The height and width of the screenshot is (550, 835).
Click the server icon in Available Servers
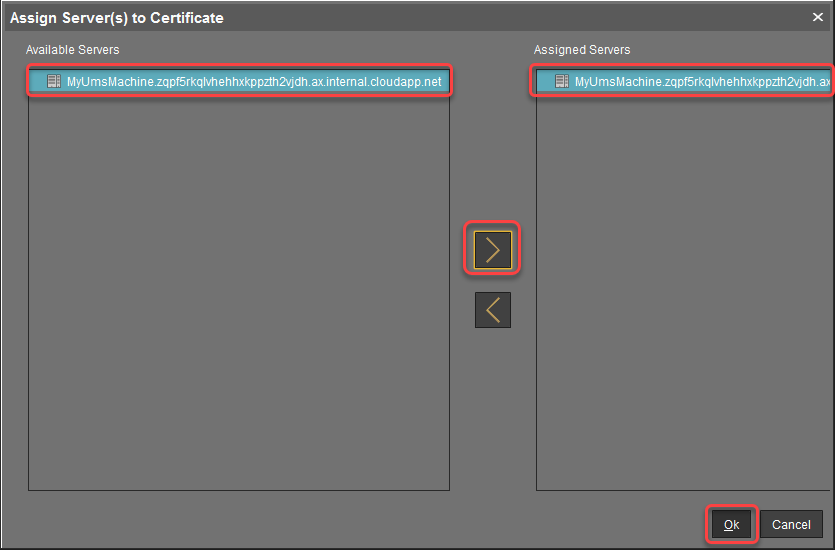click(x=54, y=82)
